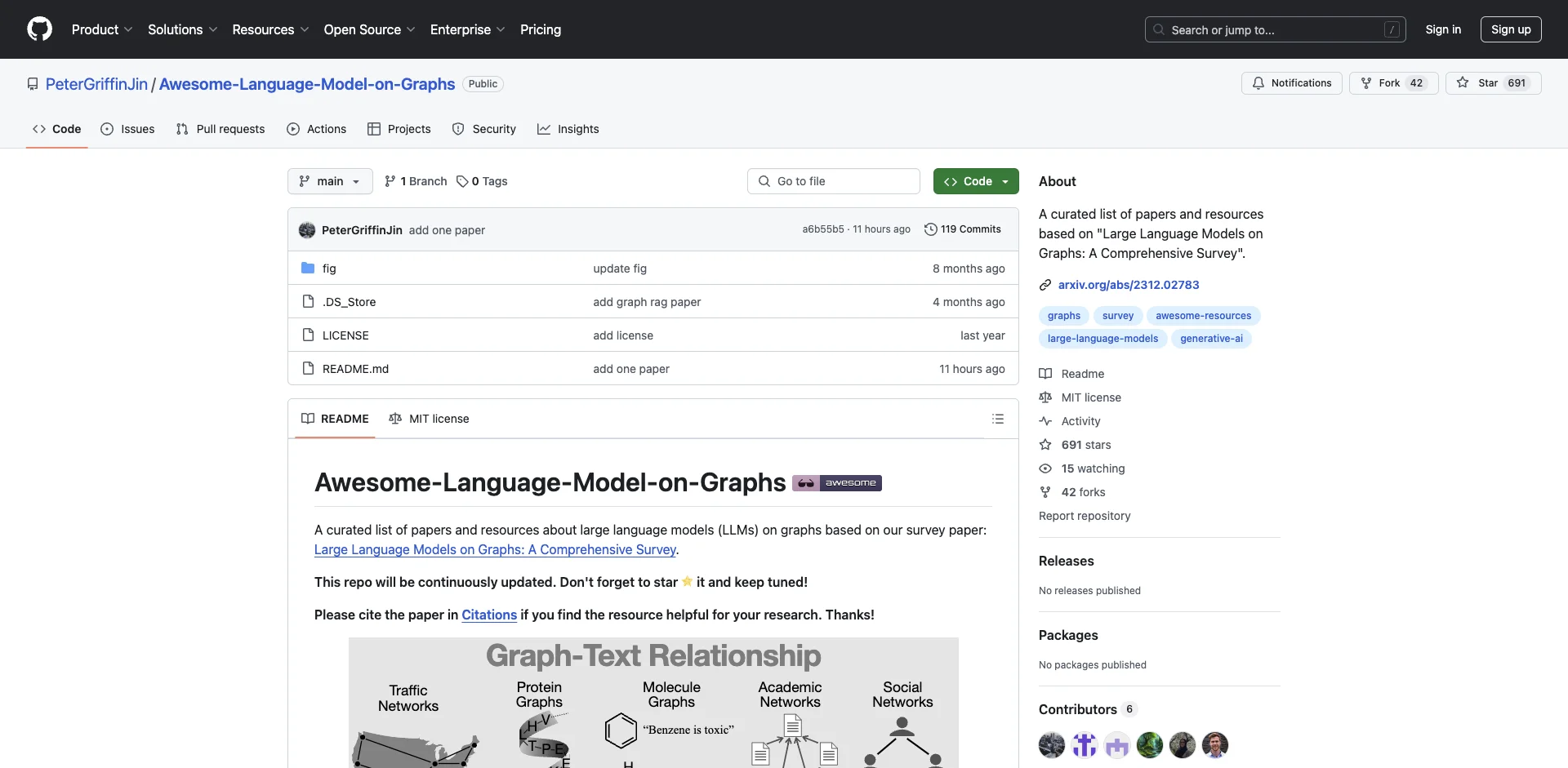Open Readme in About sidebar
Screen dimensions: 1568x768
pyautogui.click(x=1072, y=374)
